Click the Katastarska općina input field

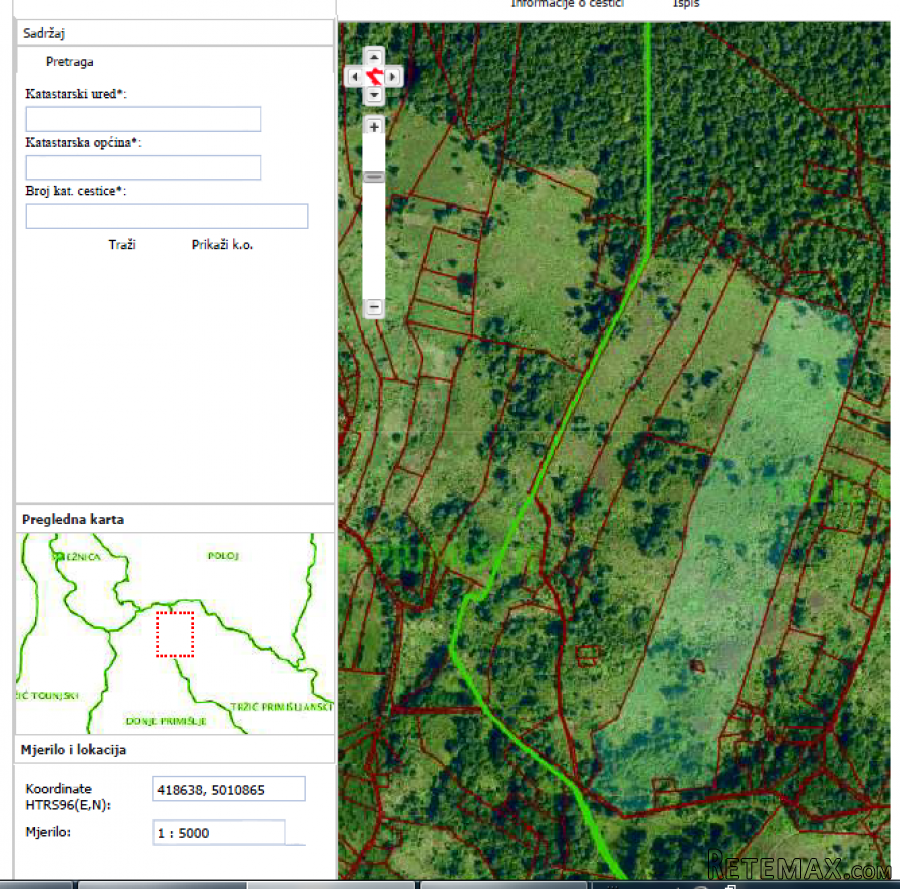point(143,168)
